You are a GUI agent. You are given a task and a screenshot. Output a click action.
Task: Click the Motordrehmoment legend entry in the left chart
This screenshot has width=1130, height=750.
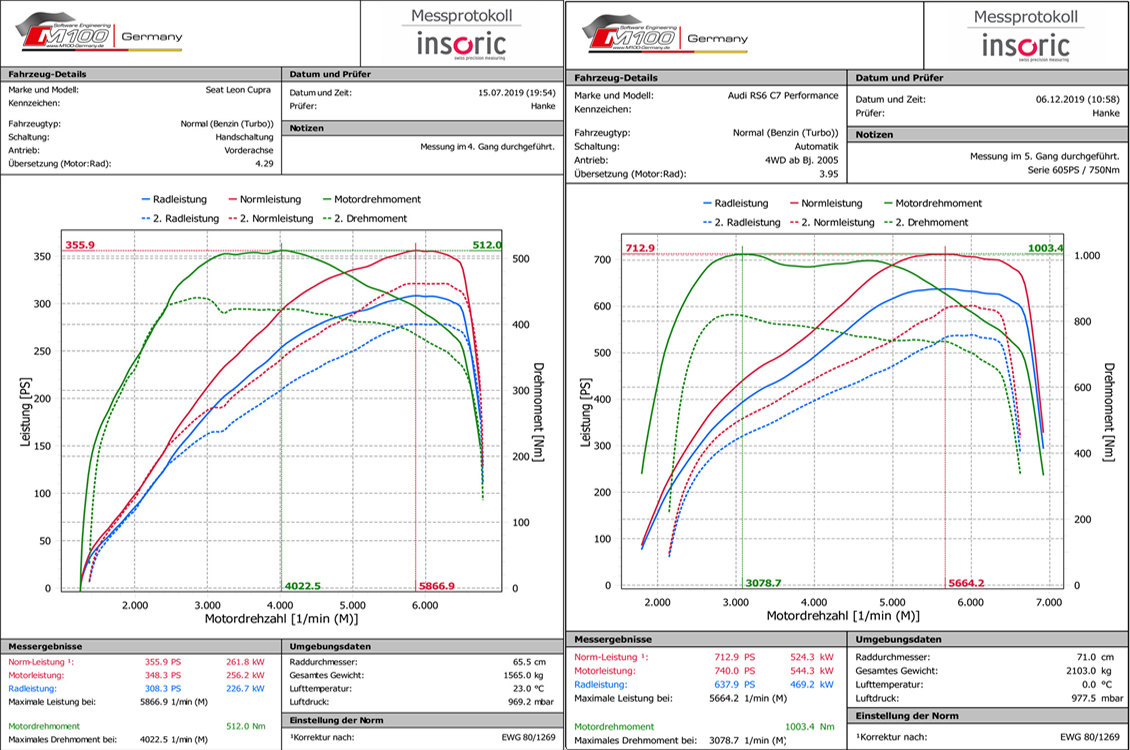click(371, 200)
